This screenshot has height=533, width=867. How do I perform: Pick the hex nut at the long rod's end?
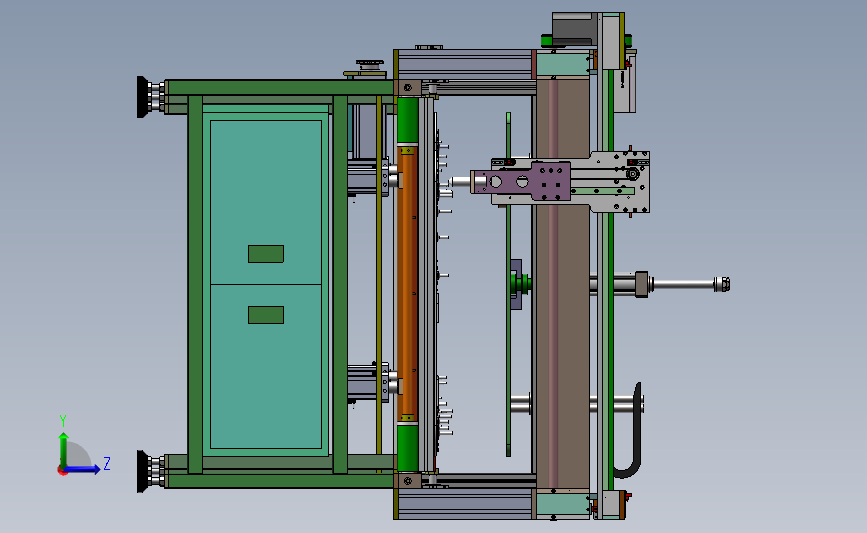click(722, 284)
